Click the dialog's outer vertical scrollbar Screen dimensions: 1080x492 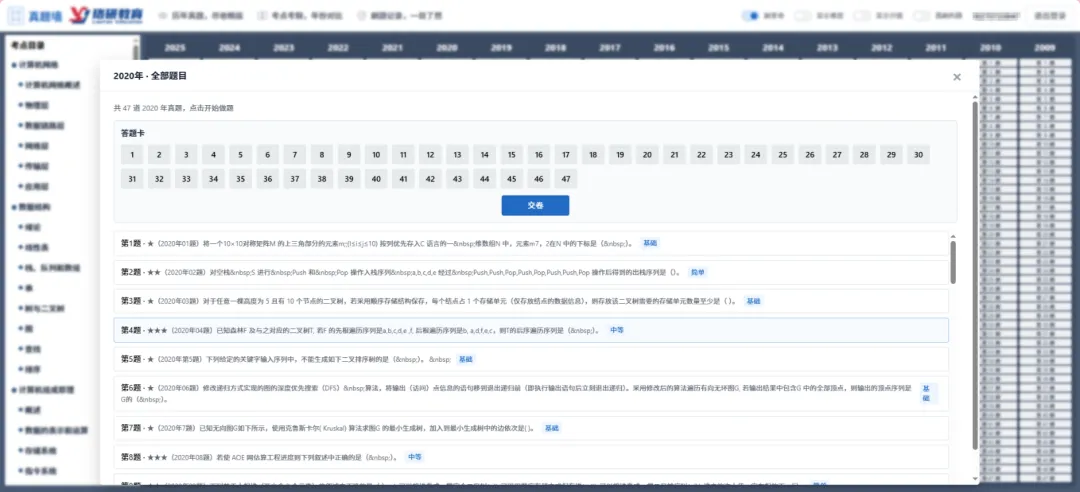pos(975,276)
